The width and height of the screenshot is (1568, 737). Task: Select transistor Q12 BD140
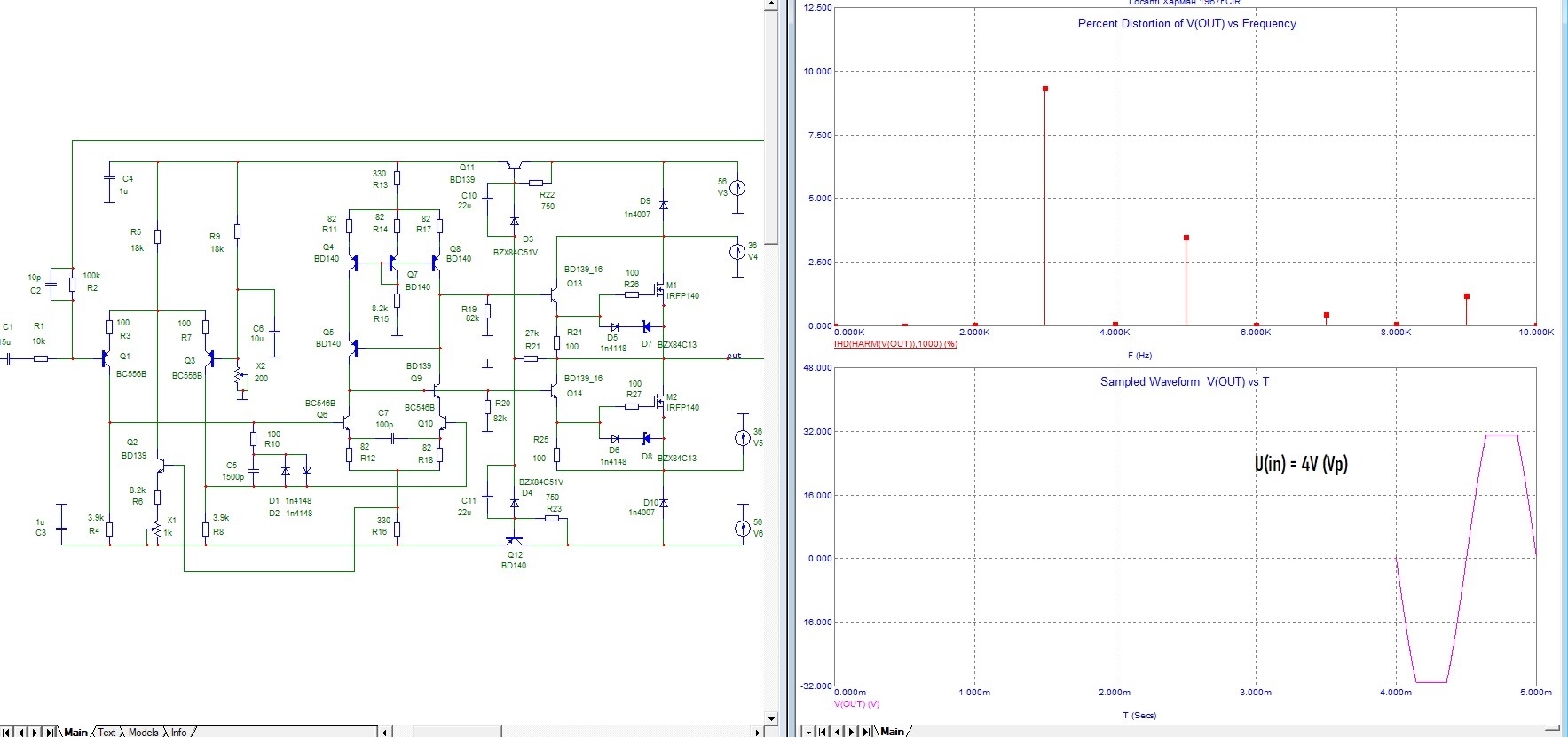pyautogui.click(x=514, y=540)
